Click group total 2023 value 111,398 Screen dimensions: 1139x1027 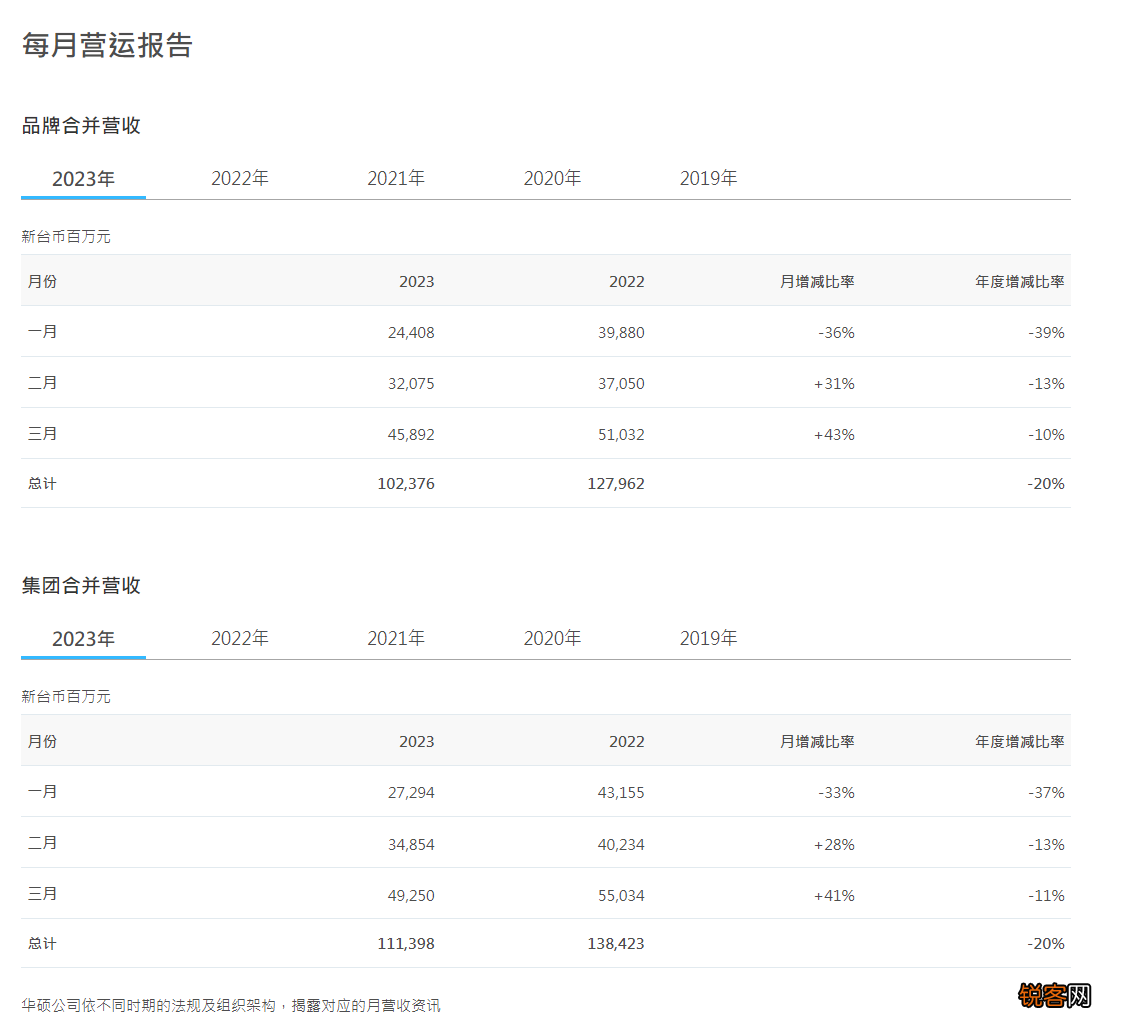pyautogui.click(x=406, y=943)
